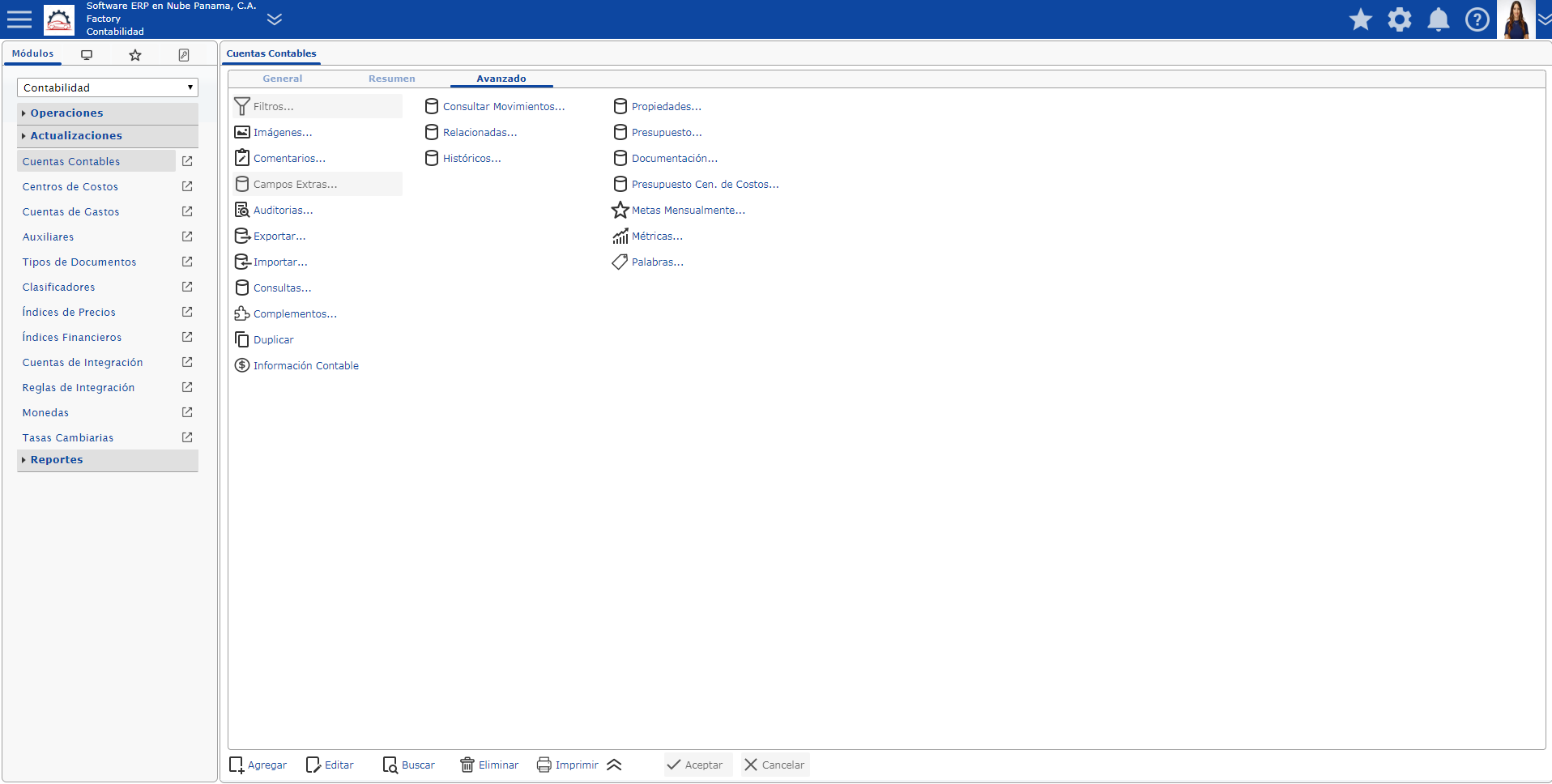This screenshot has height=784, width=1552.
Task: Select the Módulos tab
Action: coord(32,53)
